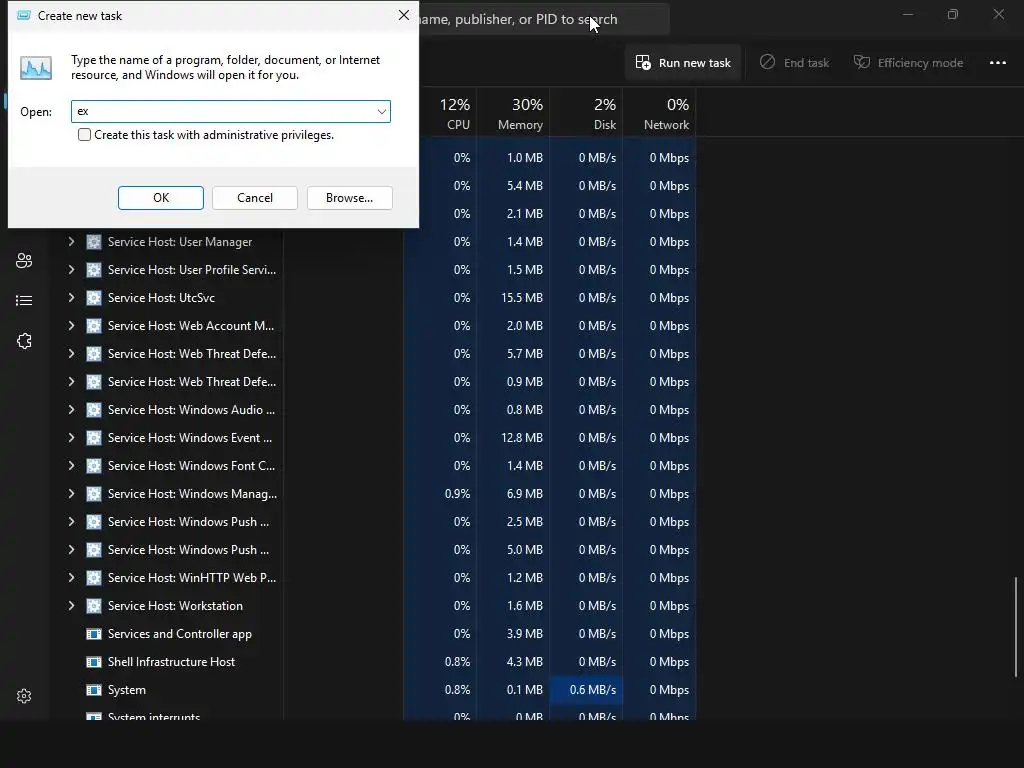Click gear icon of Service Host: UtcSvc
1024x768 pixels.
coord(94,298)
